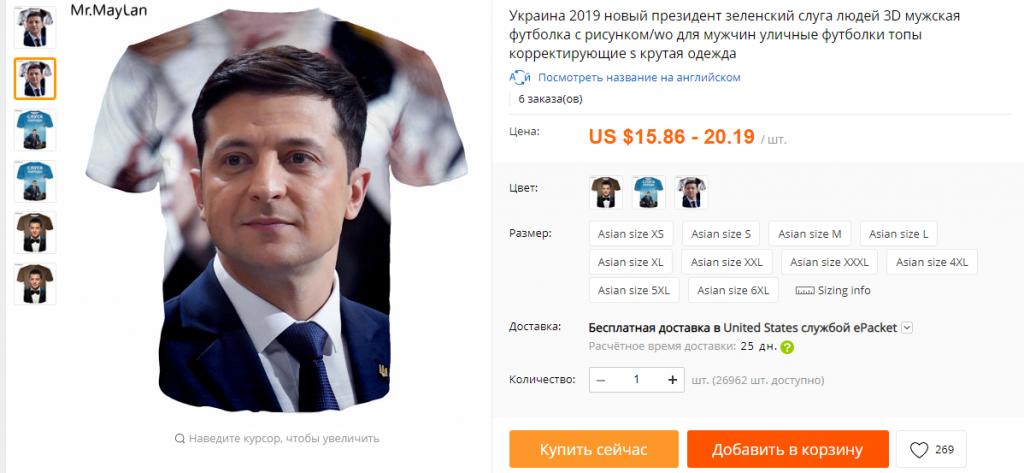The image size is (1024, 473).
Task: Click the heart wishlist icon showing 269
Action: pos(919,450)
